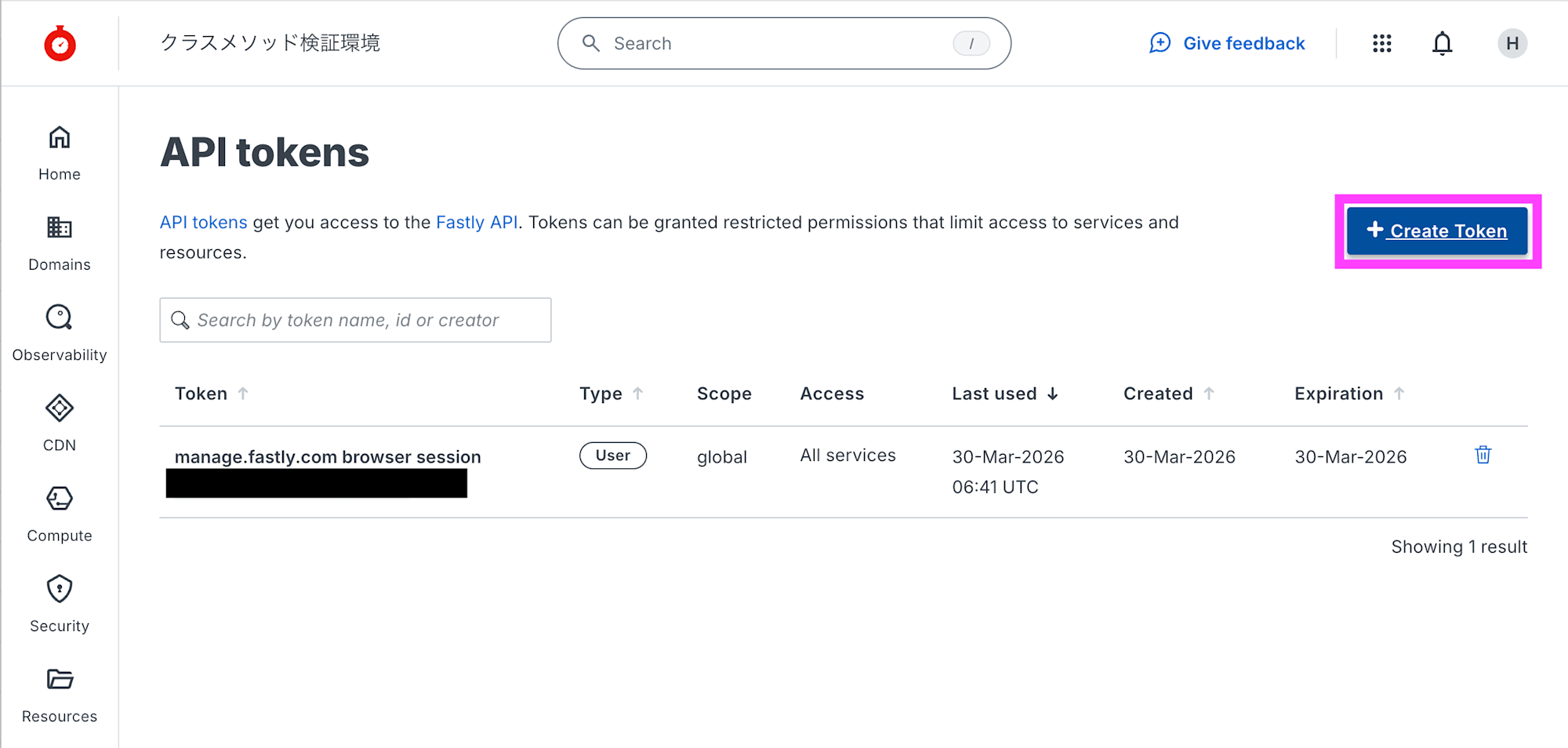This screenshot has height=748, width=1568.
Task: Open the Domains sidebar section
Action: (x=60, y=243)
